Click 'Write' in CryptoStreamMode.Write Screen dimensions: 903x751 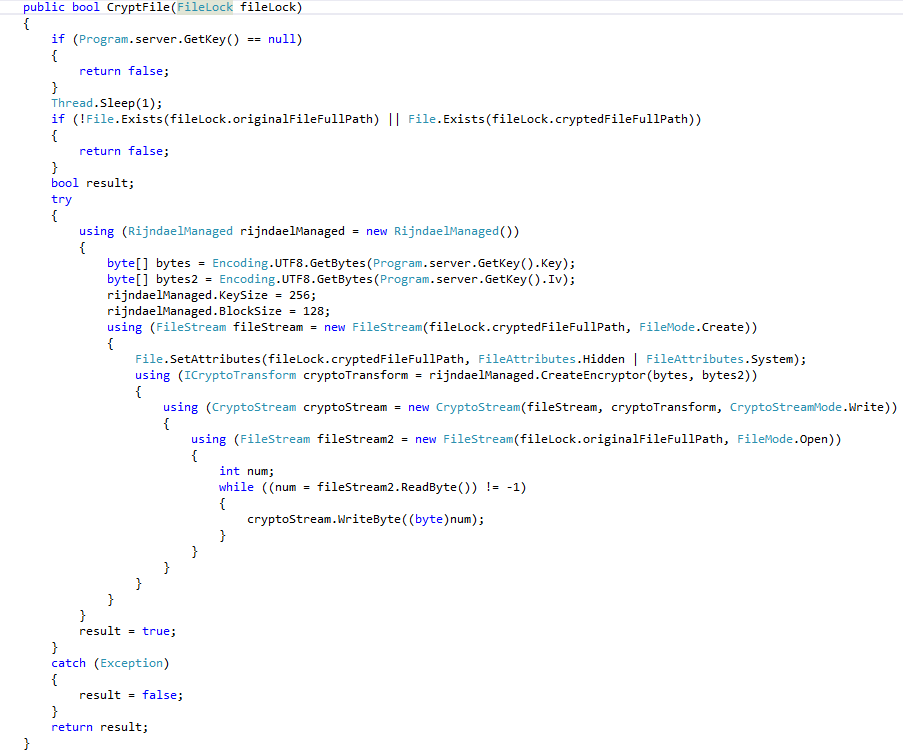pos(866,407)
